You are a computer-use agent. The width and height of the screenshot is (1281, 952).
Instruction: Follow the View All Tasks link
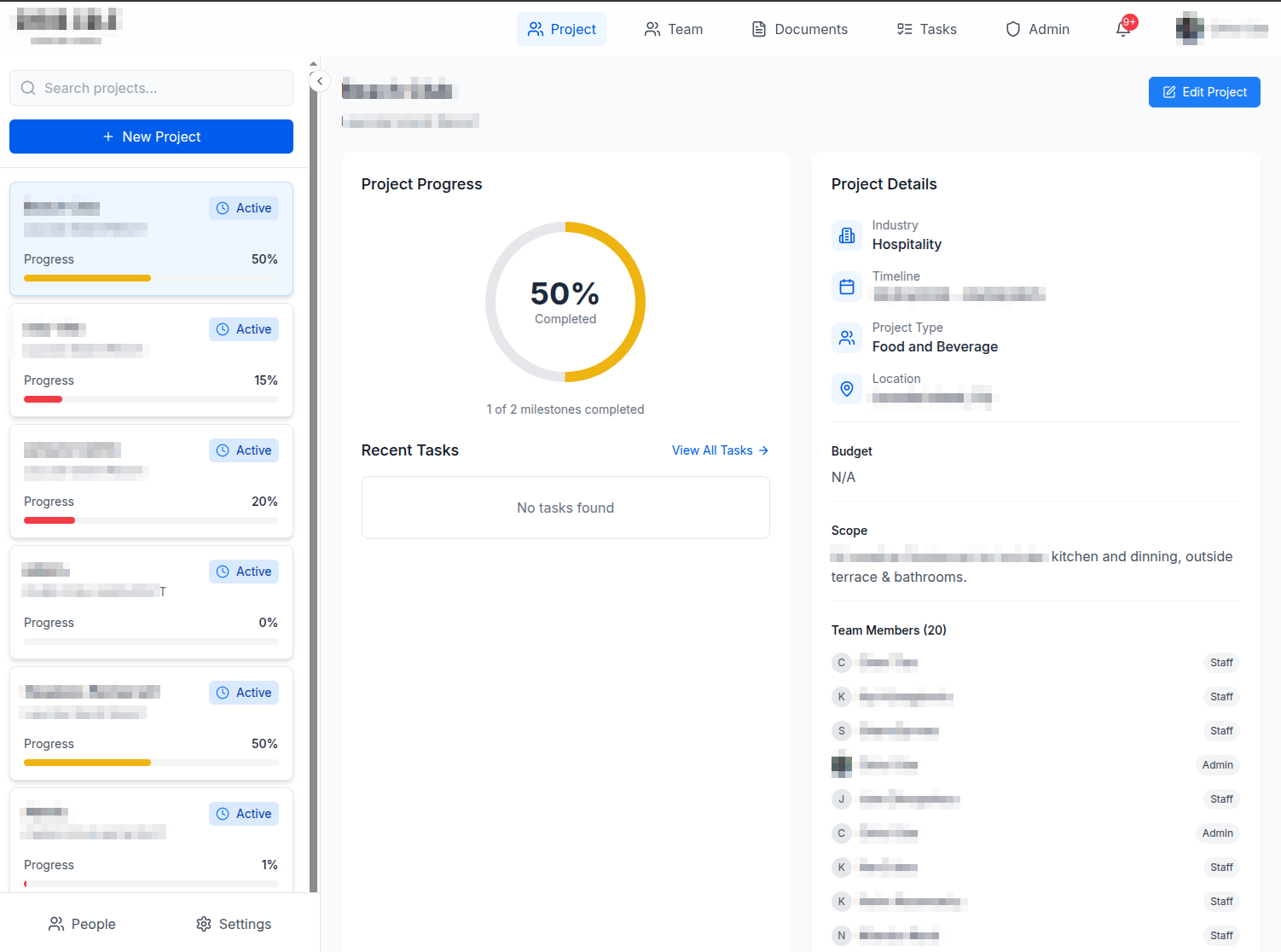720,450
